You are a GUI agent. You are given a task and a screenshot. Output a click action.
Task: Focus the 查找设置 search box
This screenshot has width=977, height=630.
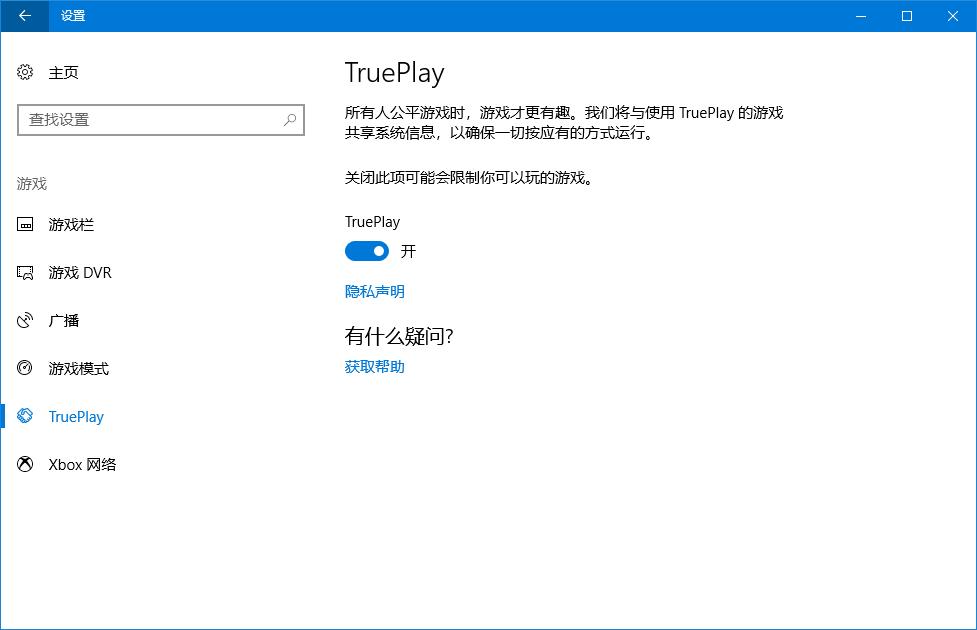point(161,120)
